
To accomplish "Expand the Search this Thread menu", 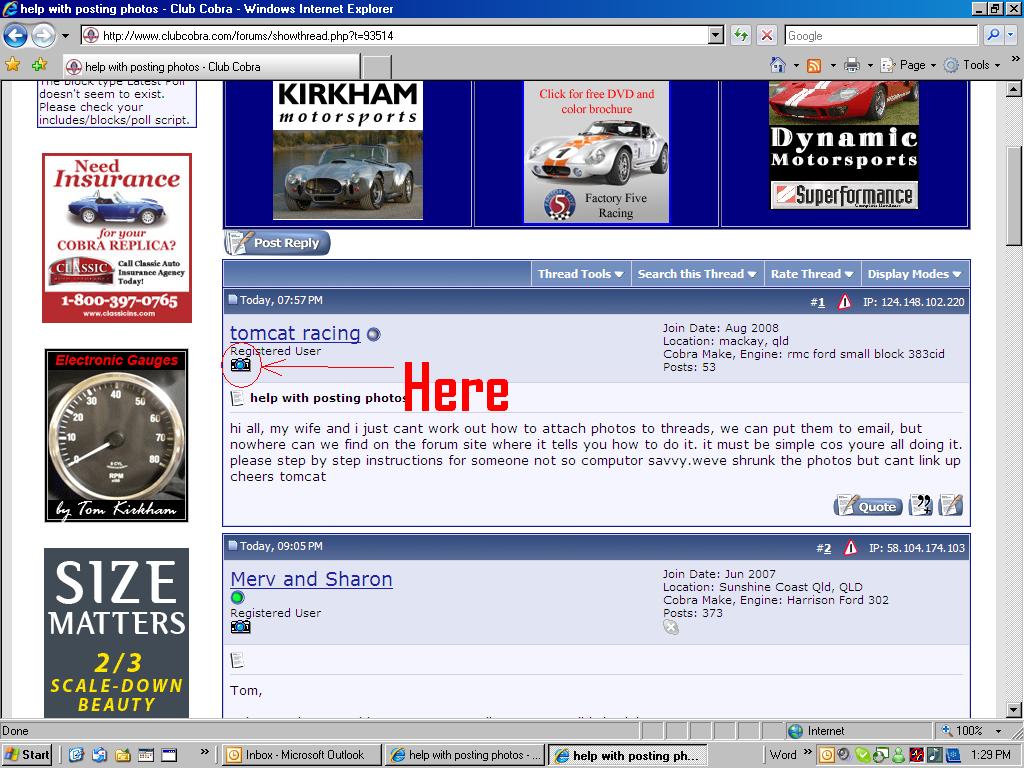I will (696, 274).
